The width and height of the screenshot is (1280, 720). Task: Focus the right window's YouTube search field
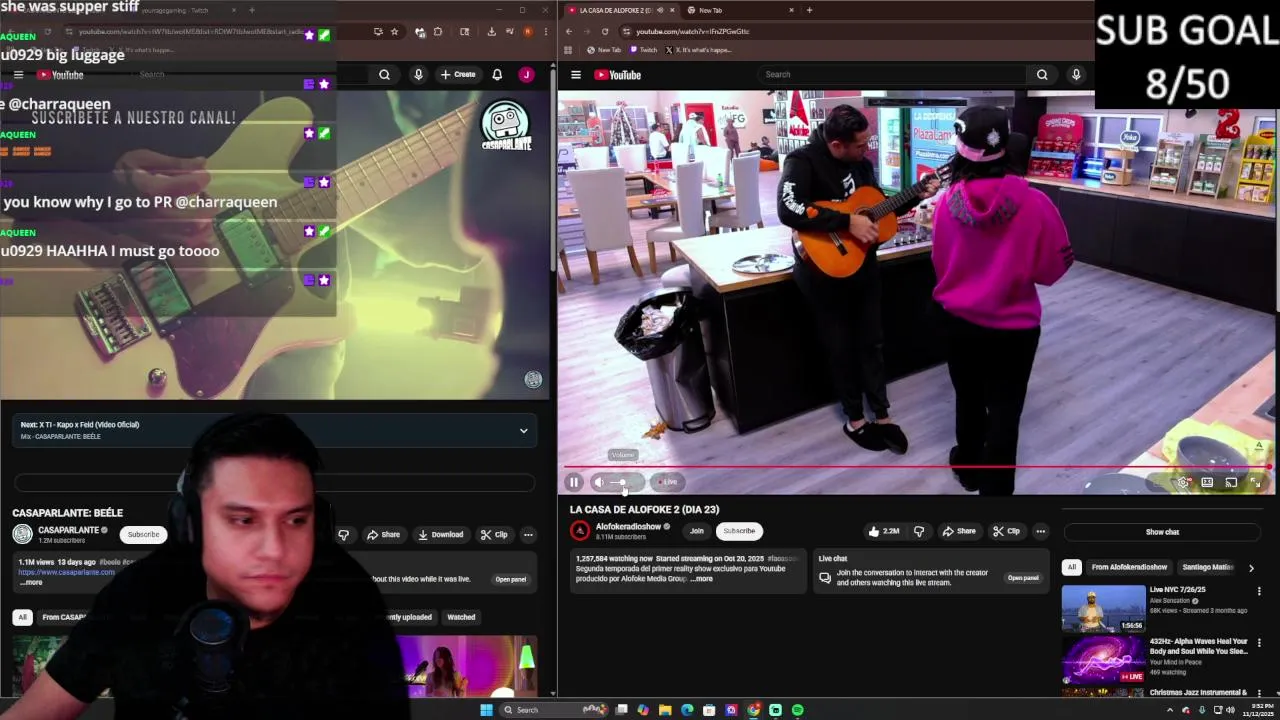click(x=892, y=75)
